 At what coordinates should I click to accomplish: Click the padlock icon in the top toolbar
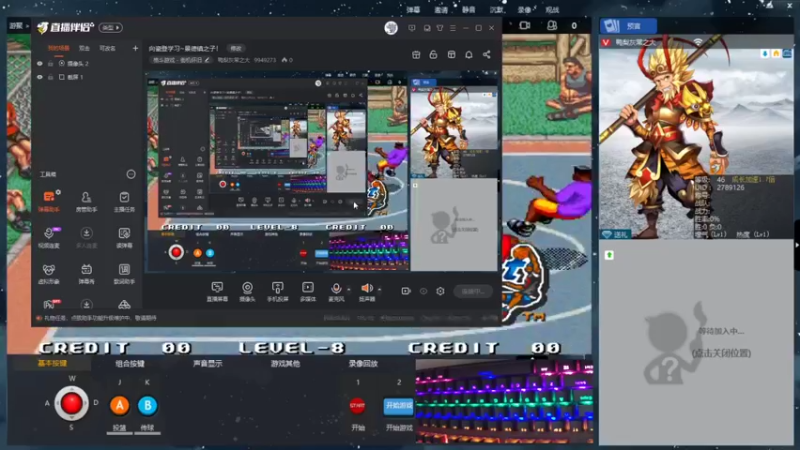pos(433,54)
